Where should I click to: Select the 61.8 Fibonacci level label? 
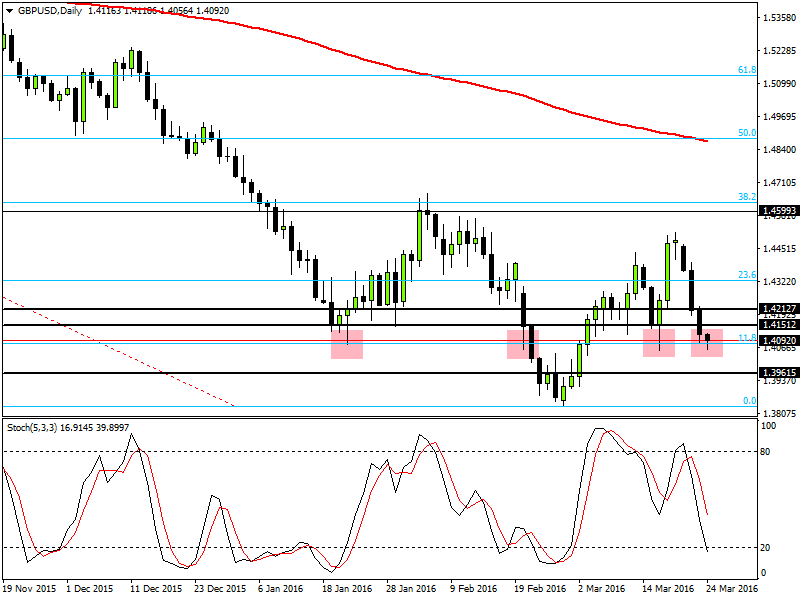pos(747,70)
